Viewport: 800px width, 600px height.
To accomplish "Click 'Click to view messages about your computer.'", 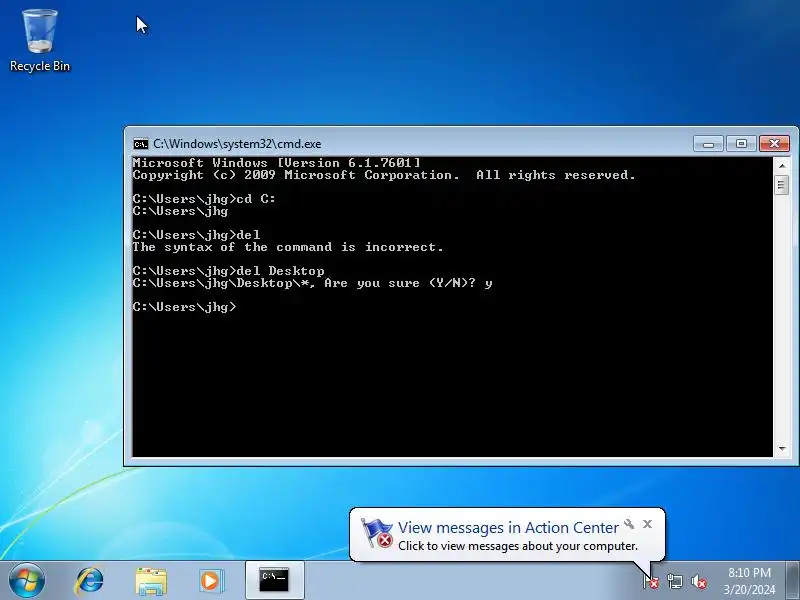I will [518, 546].
